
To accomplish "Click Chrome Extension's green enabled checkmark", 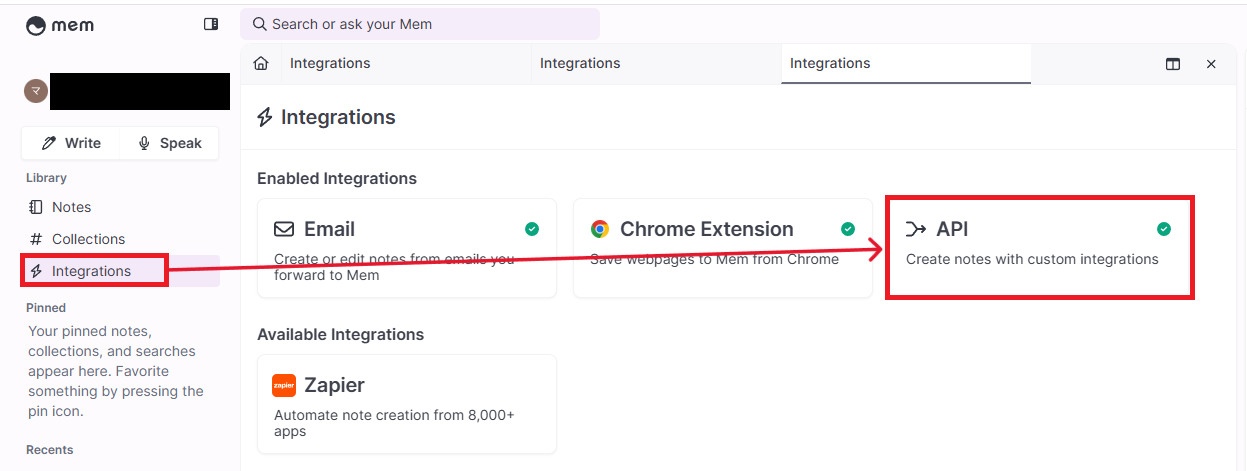I will [848, 229].
